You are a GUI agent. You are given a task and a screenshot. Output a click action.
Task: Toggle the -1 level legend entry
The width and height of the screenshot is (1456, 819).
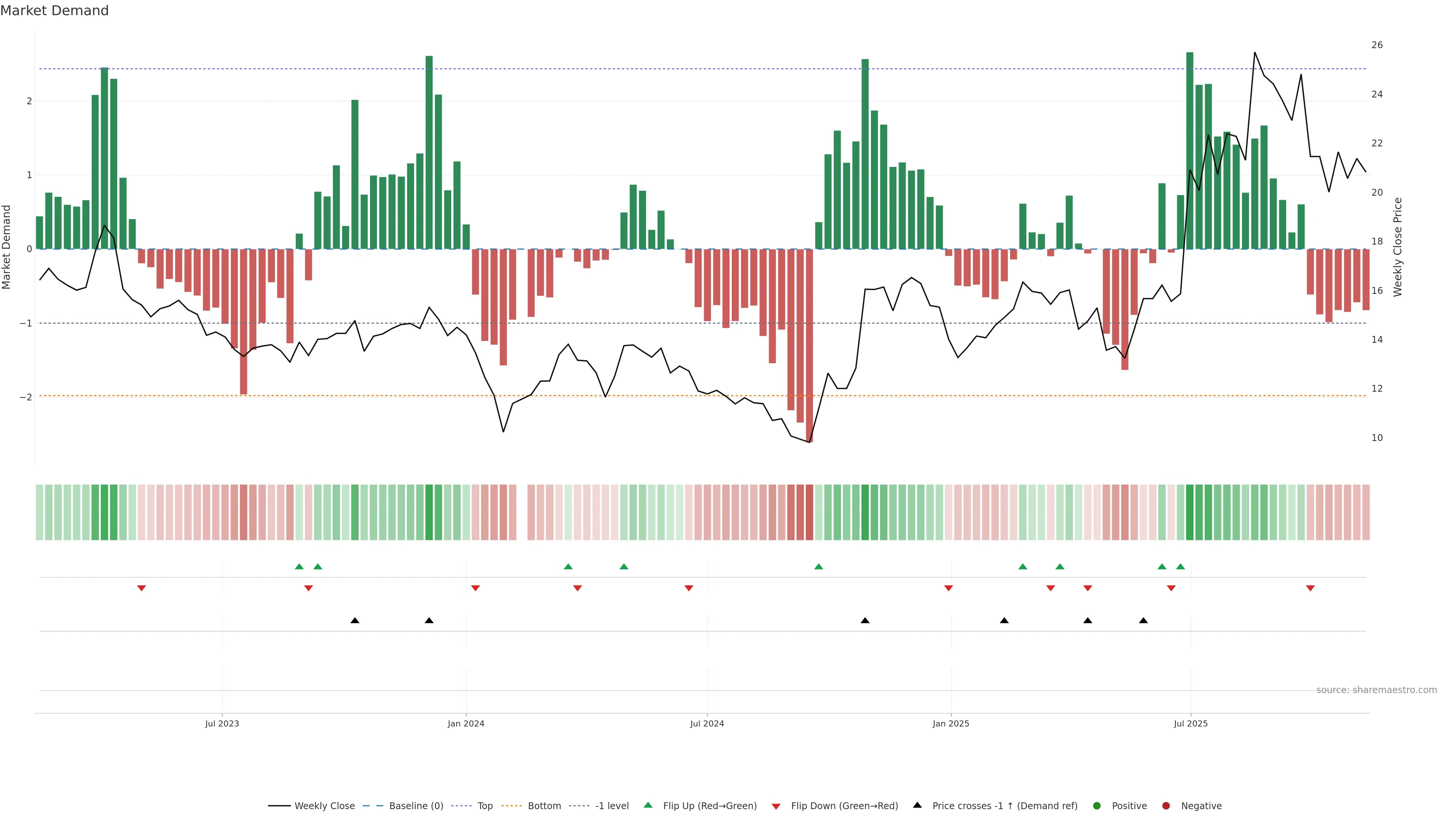pyautogui.click(x=612, y=806)
